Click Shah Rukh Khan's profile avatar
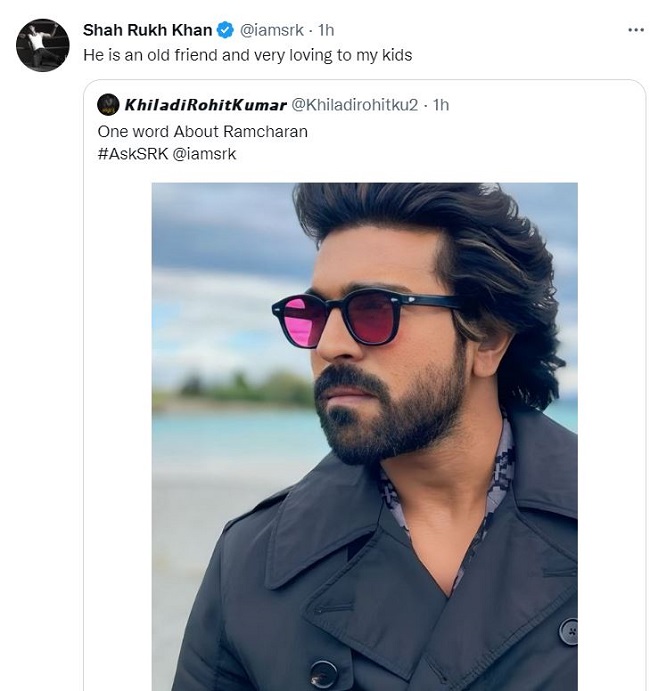 43,46
